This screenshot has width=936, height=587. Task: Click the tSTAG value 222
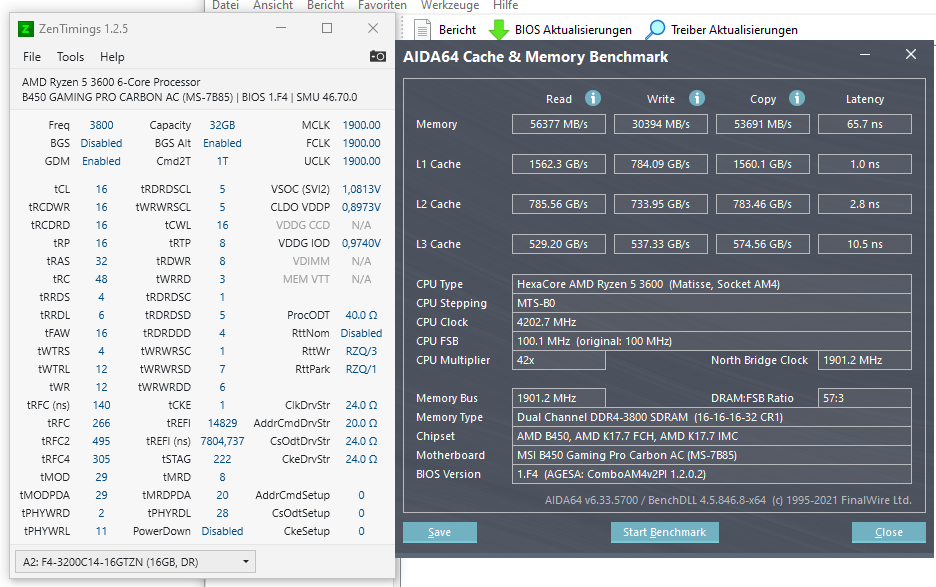222,459
